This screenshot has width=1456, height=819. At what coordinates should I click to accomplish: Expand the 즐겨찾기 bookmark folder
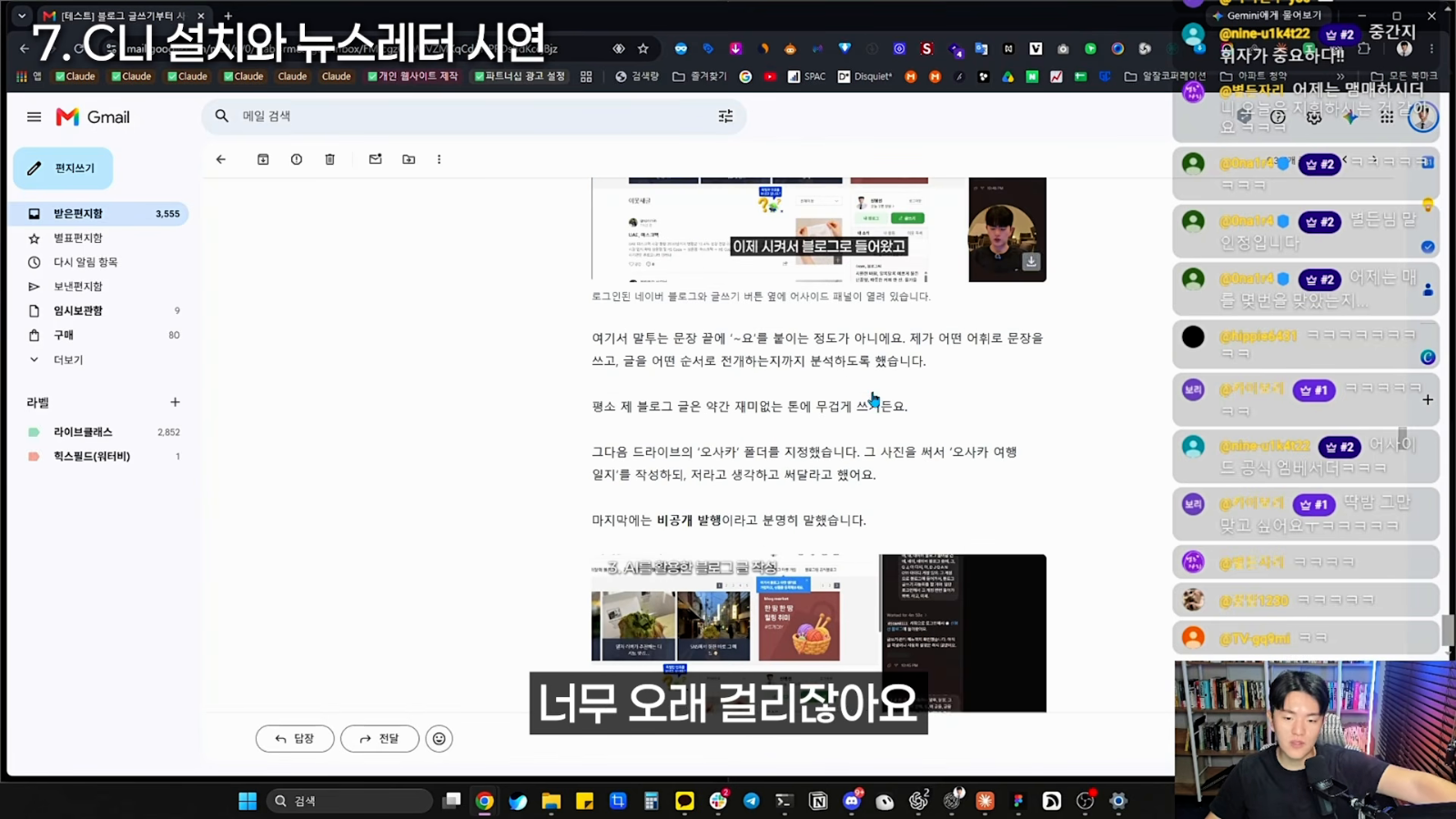[x=699, y=76]
